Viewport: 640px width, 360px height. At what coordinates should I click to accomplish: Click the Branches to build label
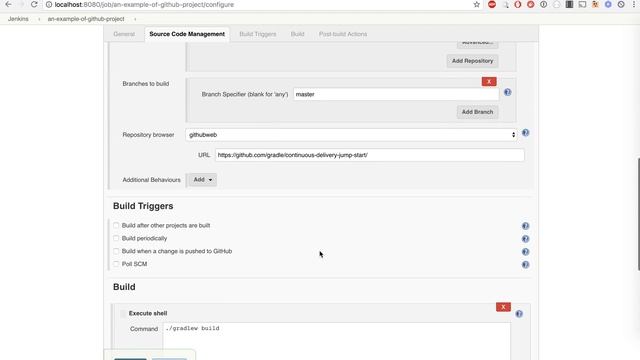[146, 84]
